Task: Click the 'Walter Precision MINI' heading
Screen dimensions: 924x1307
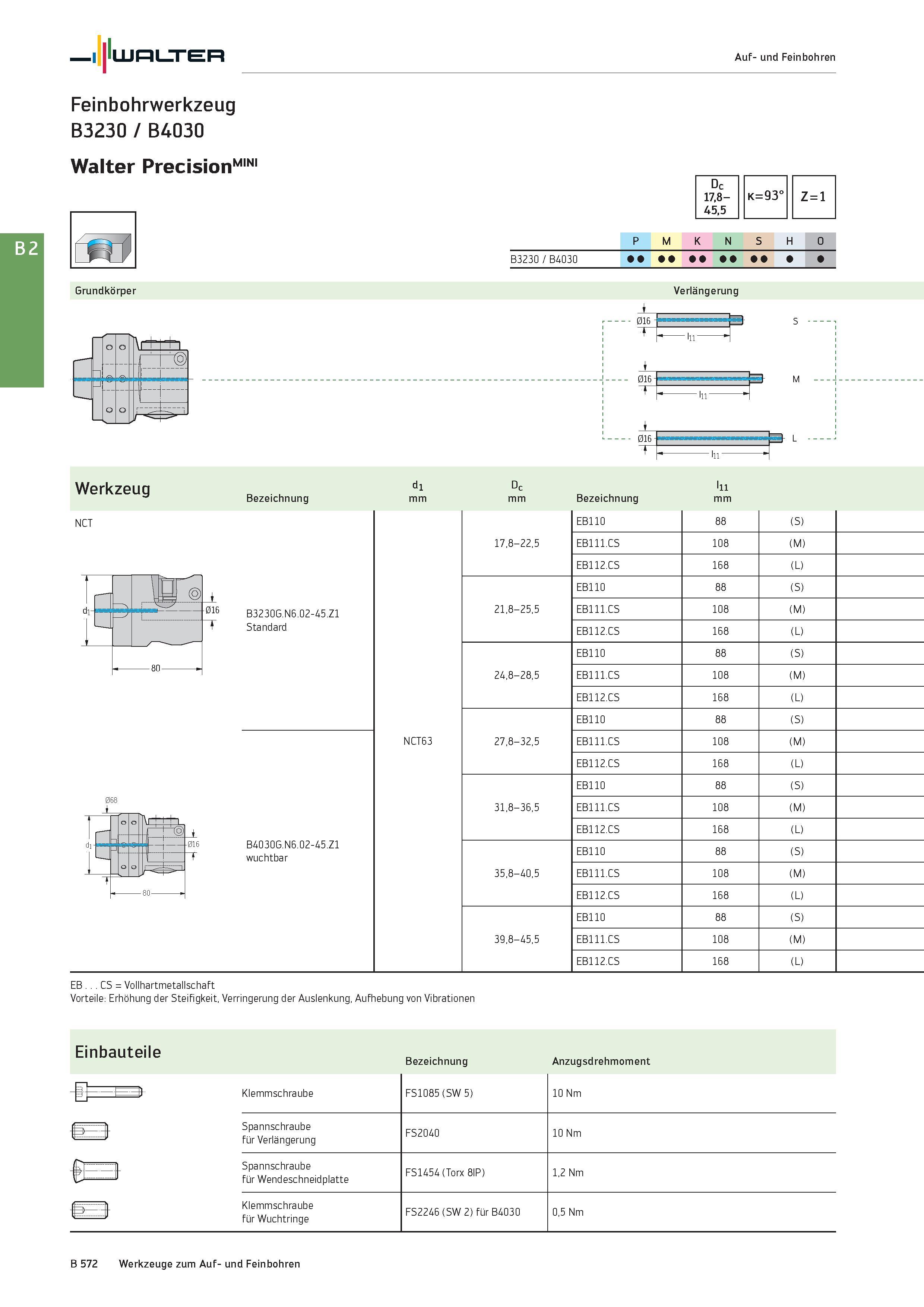Action: (164, 166)
